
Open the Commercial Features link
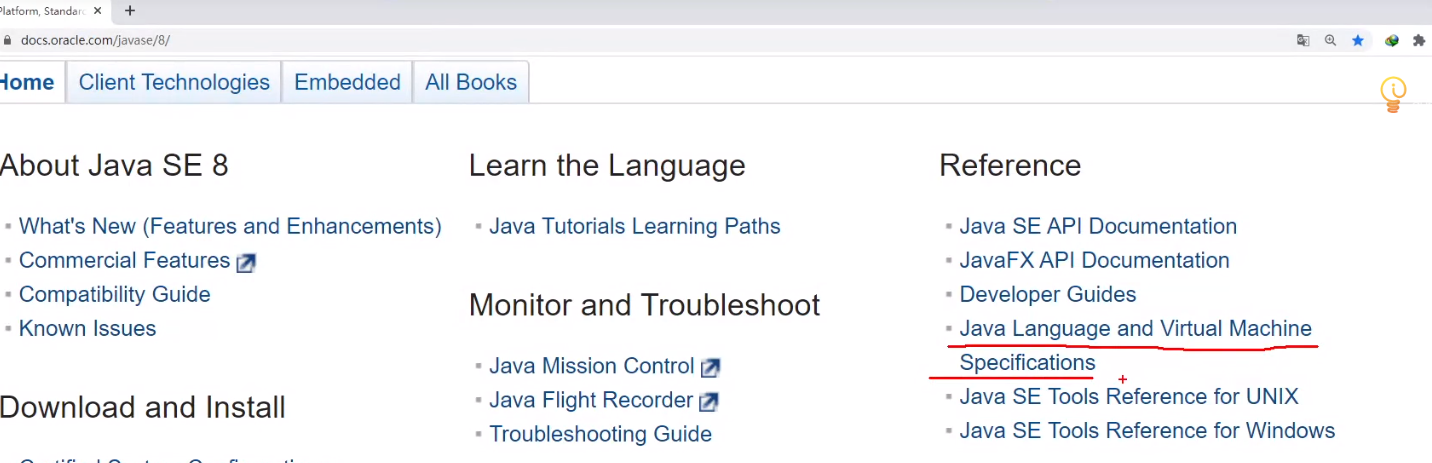(x=125, y=261)
